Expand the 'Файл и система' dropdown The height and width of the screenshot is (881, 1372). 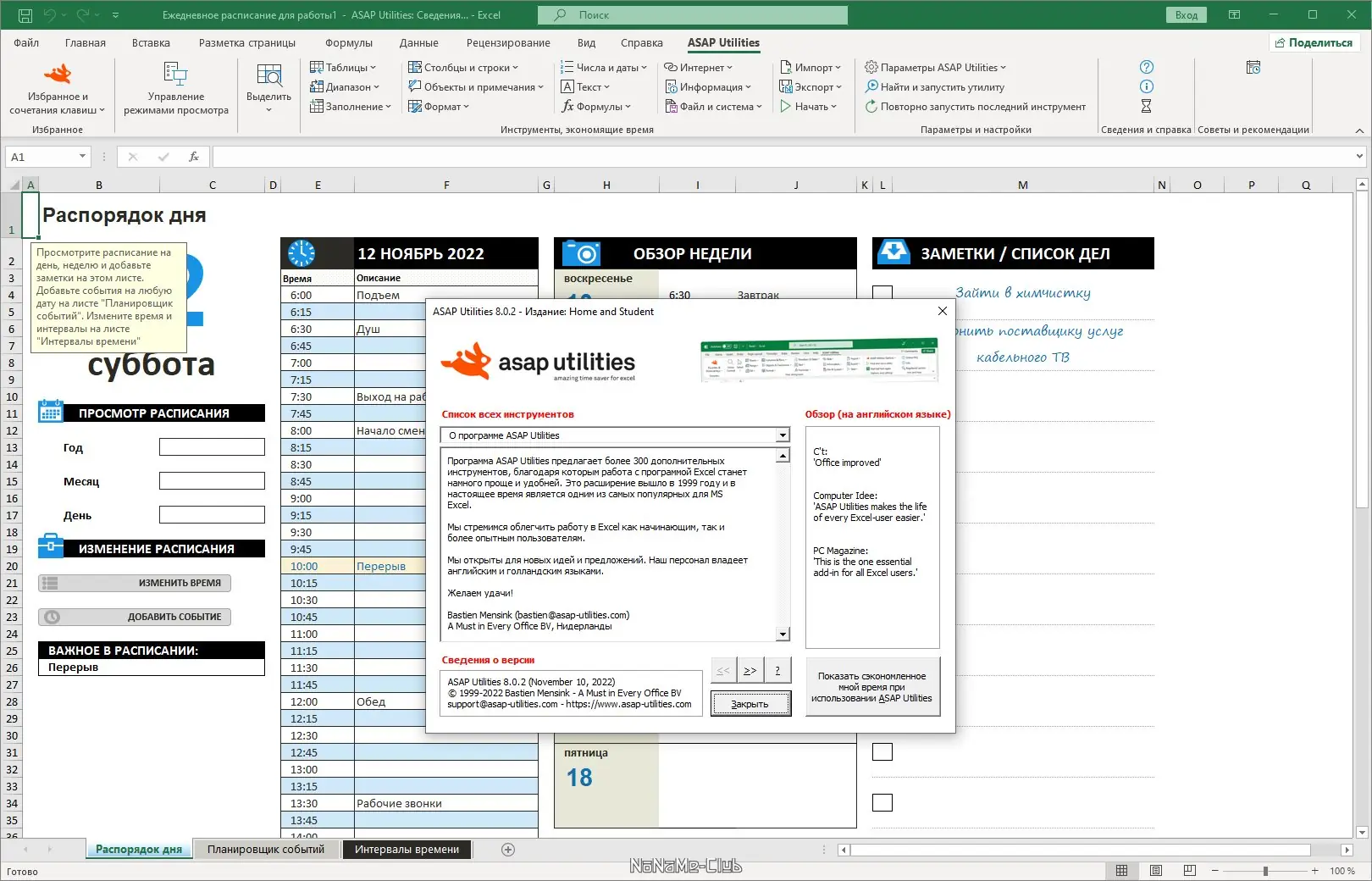point(714,106)
